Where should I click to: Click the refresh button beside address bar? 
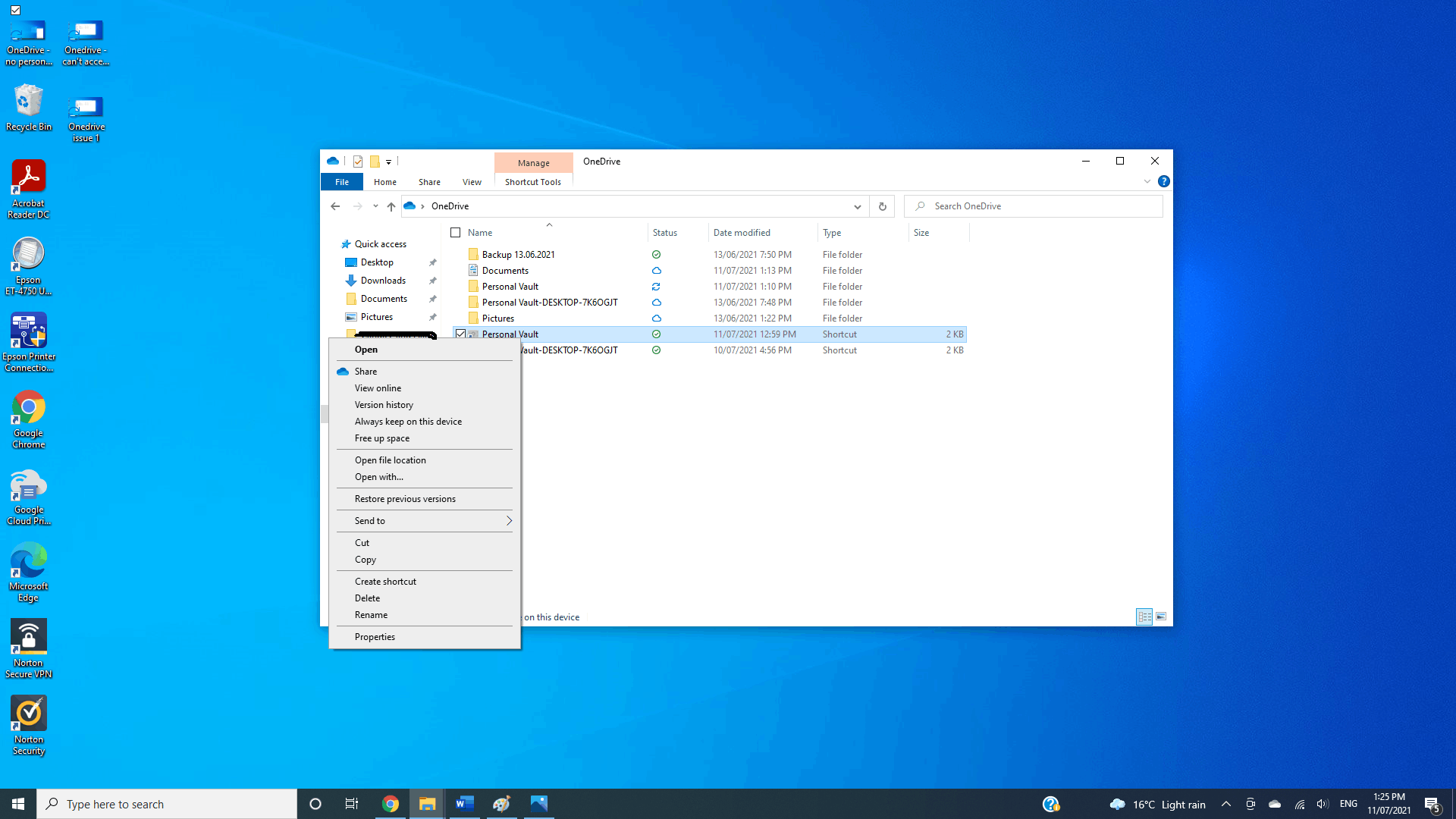pos(882,206)
